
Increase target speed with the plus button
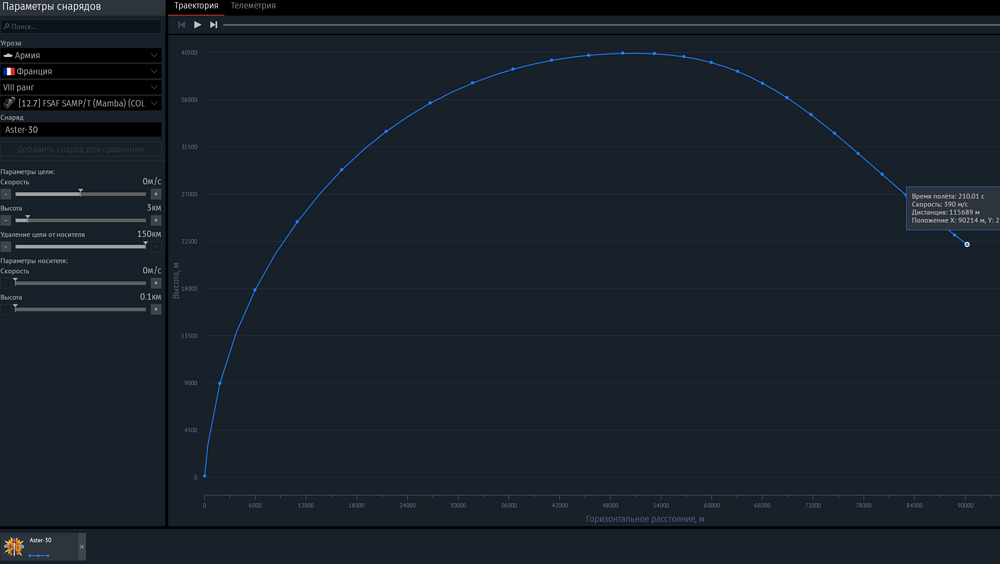tap(156, 194)
